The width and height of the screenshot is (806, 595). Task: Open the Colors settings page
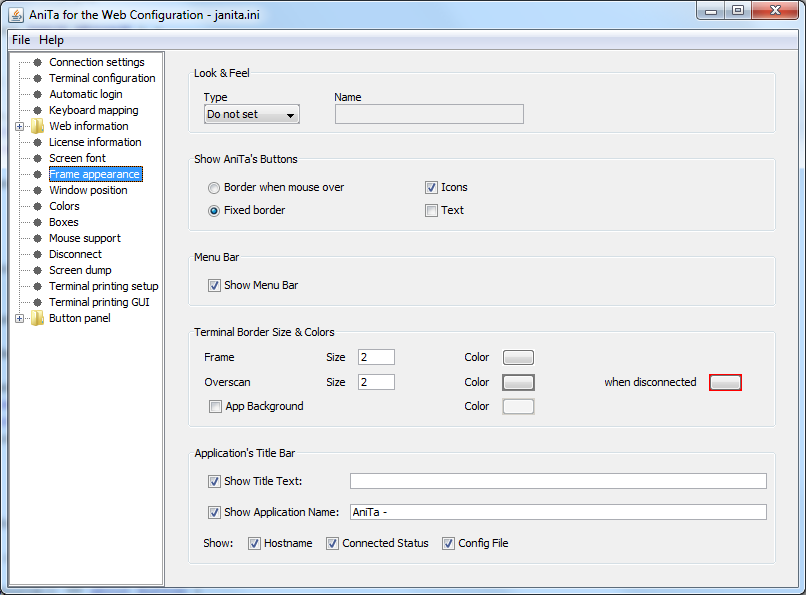click(x=64, y=206)
